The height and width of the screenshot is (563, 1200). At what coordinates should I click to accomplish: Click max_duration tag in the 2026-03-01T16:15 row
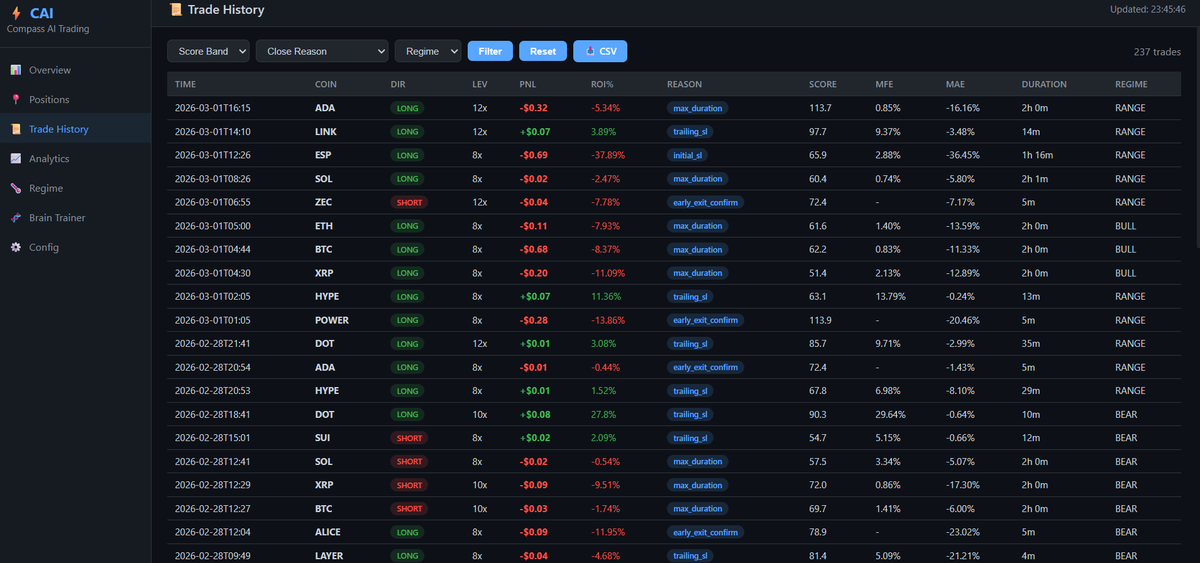click(x=697, y=108)
